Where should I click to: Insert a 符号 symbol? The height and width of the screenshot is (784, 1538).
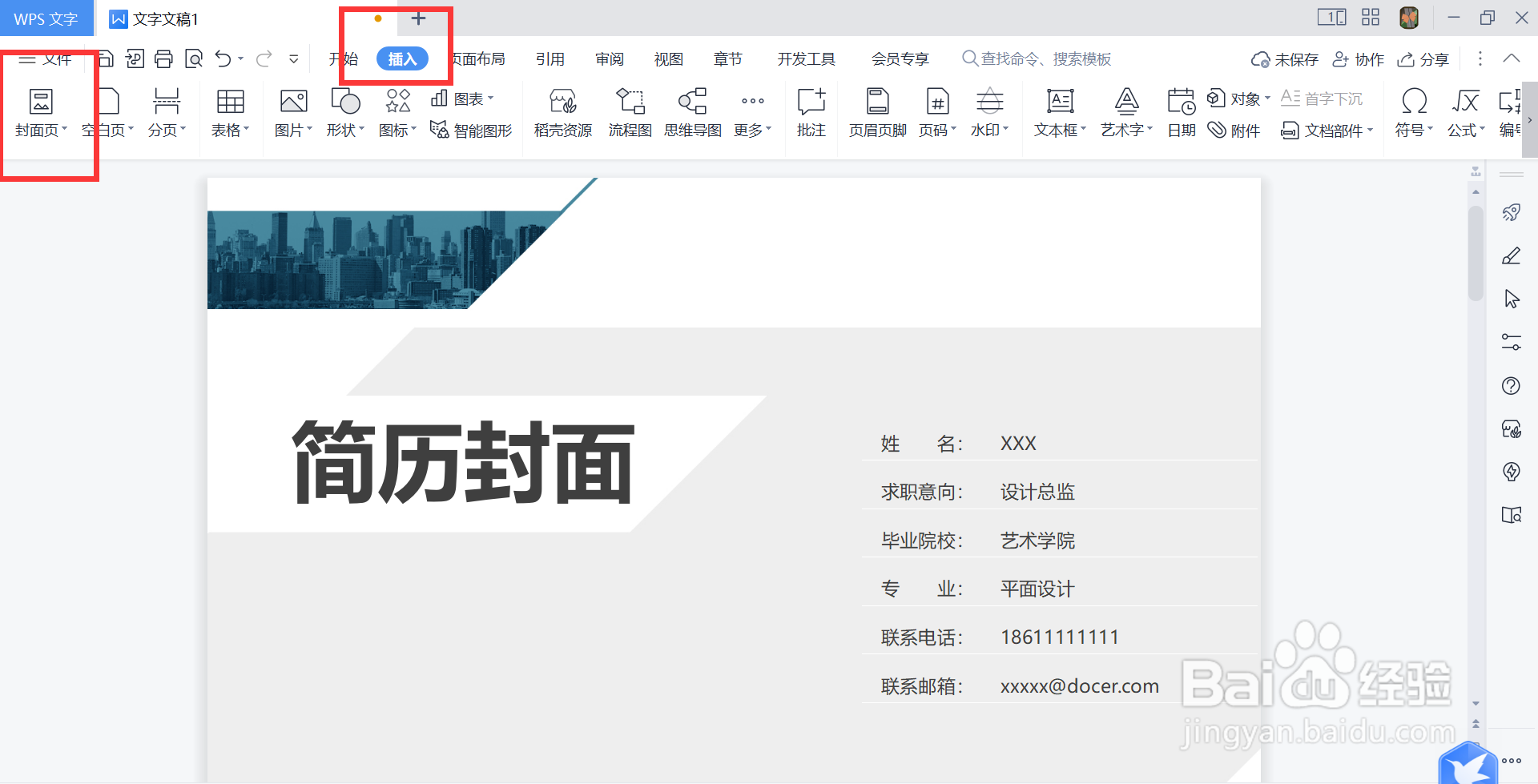(1414, 113)
